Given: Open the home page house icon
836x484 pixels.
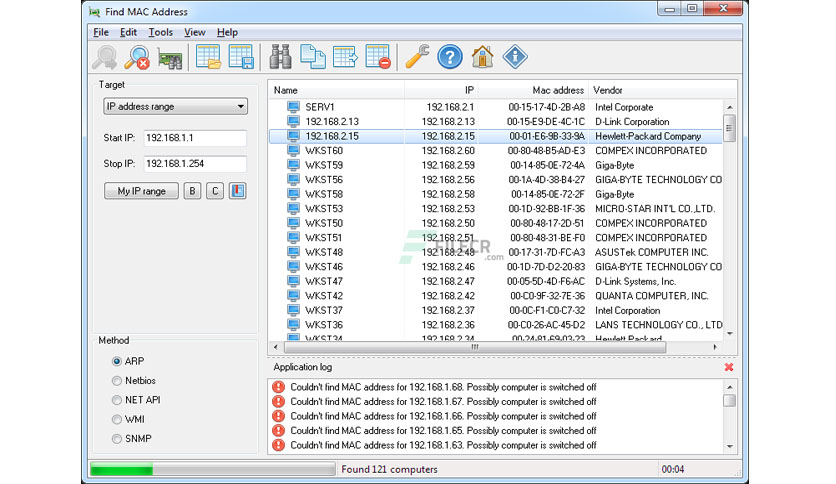Looking at the screenshot, I should click(x=483, y=57).
